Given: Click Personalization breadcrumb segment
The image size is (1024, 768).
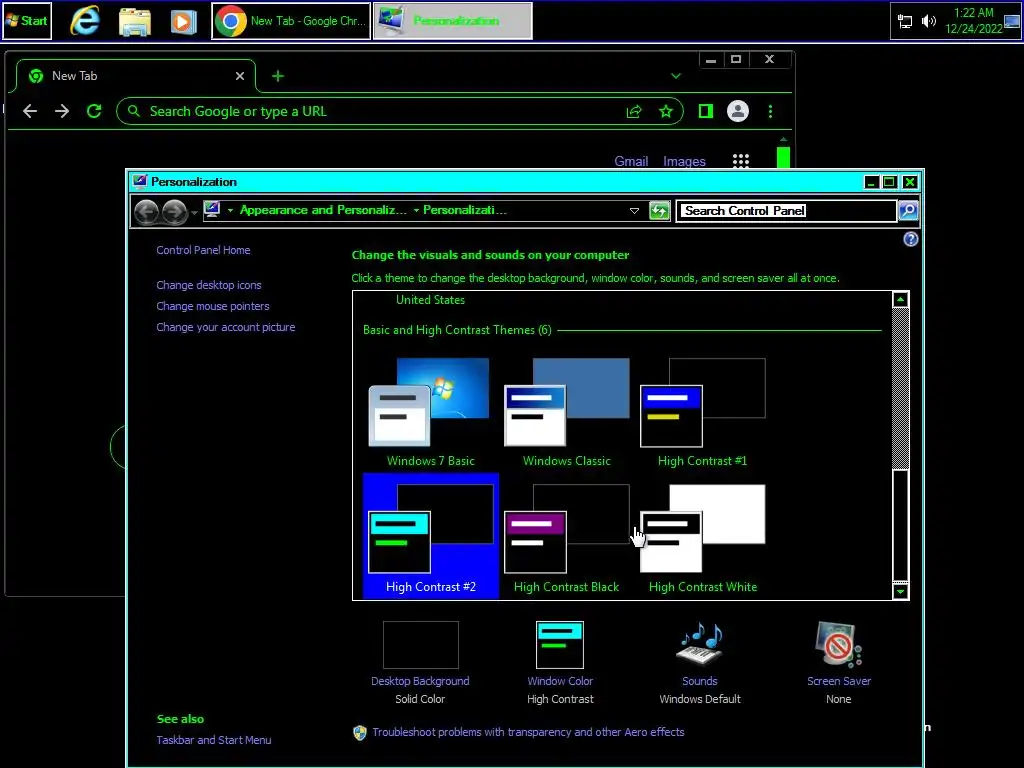Looking at the screenshot, I should pyautogui.click(x=464, y=210).
